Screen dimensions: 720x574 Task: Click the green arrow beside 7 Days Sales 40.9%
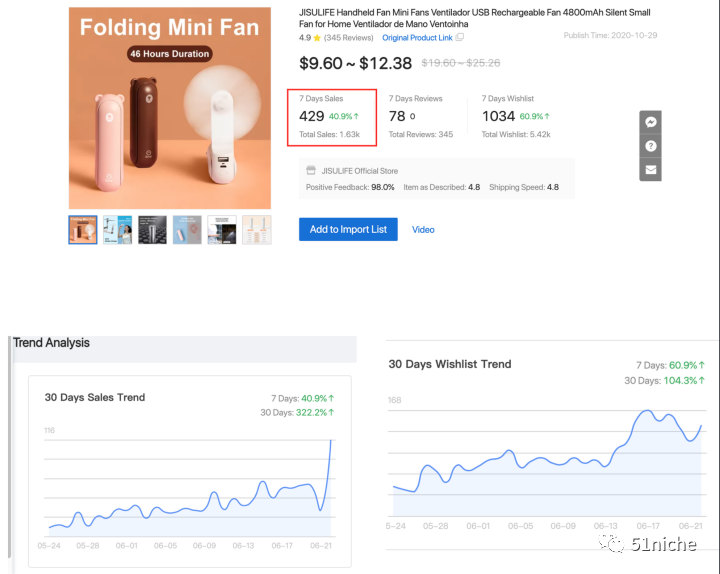coord(356,116)
